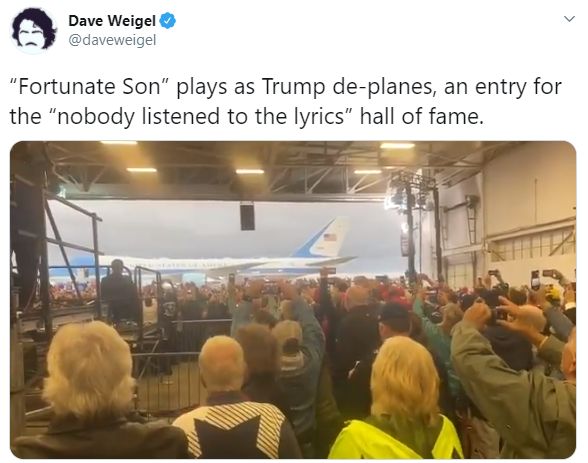The width and height of the screenshot is (588, 463).
Task: Play the embedded rally video
Action: click(293, 300)
